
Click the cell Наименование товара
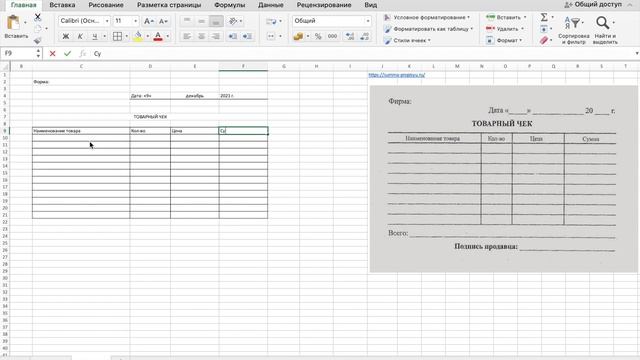pyautogui.click(x=81, y=131)
